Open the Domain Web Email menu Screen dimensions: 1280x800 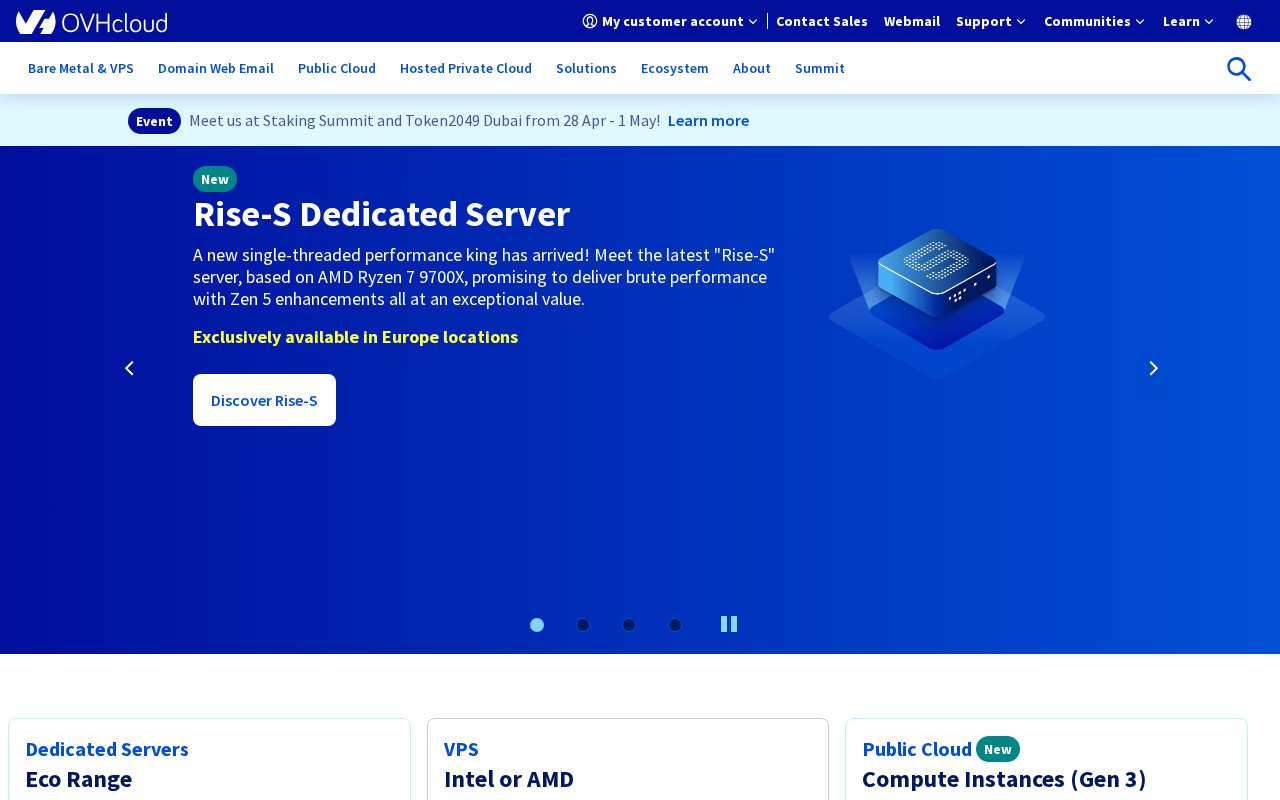pos(216,68)
